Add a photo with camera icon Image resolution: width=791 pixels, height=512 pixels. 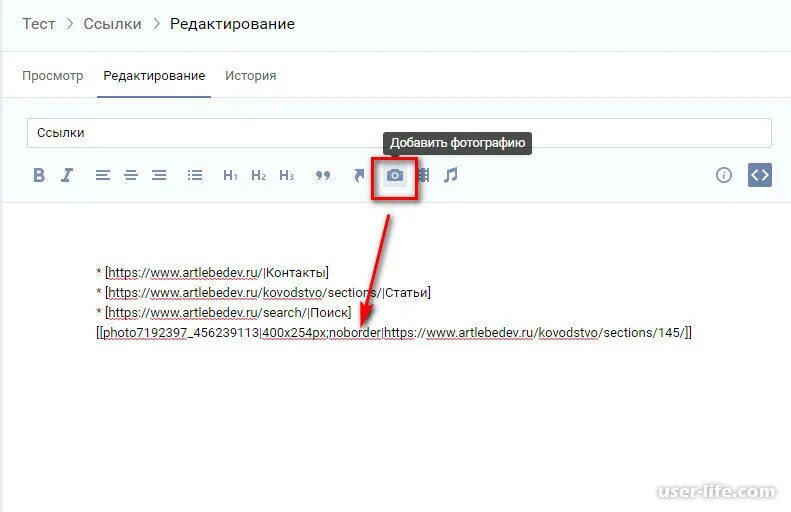394,175
